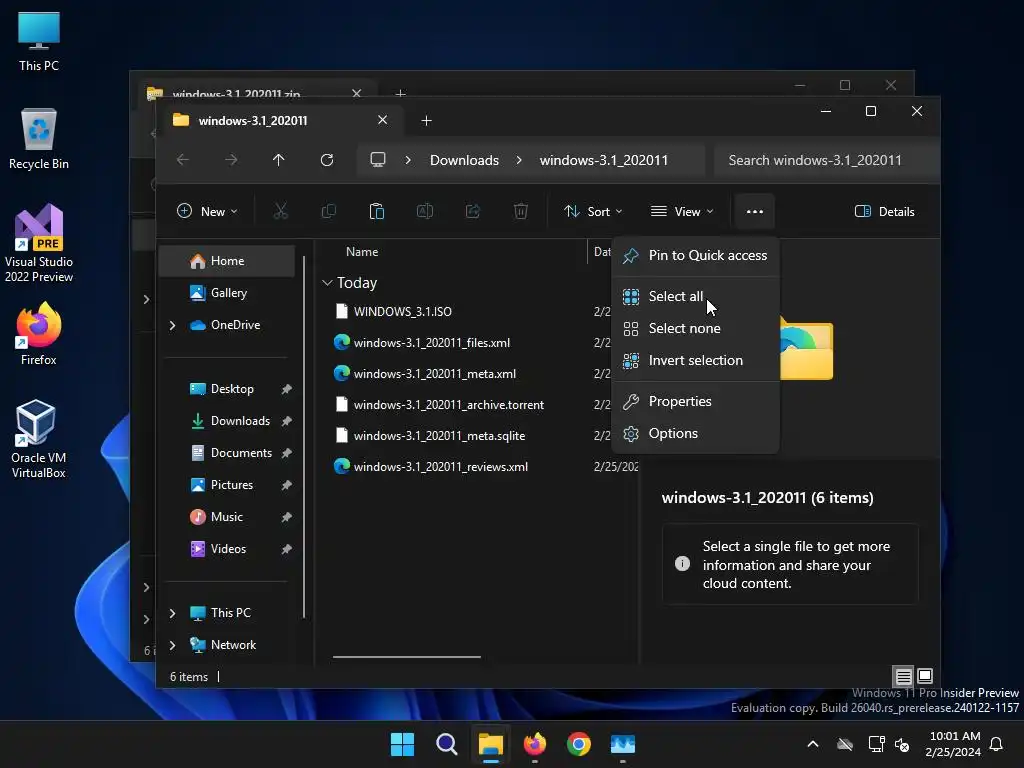
Task: Click the Delete trash icon
Action: (520, 211)
